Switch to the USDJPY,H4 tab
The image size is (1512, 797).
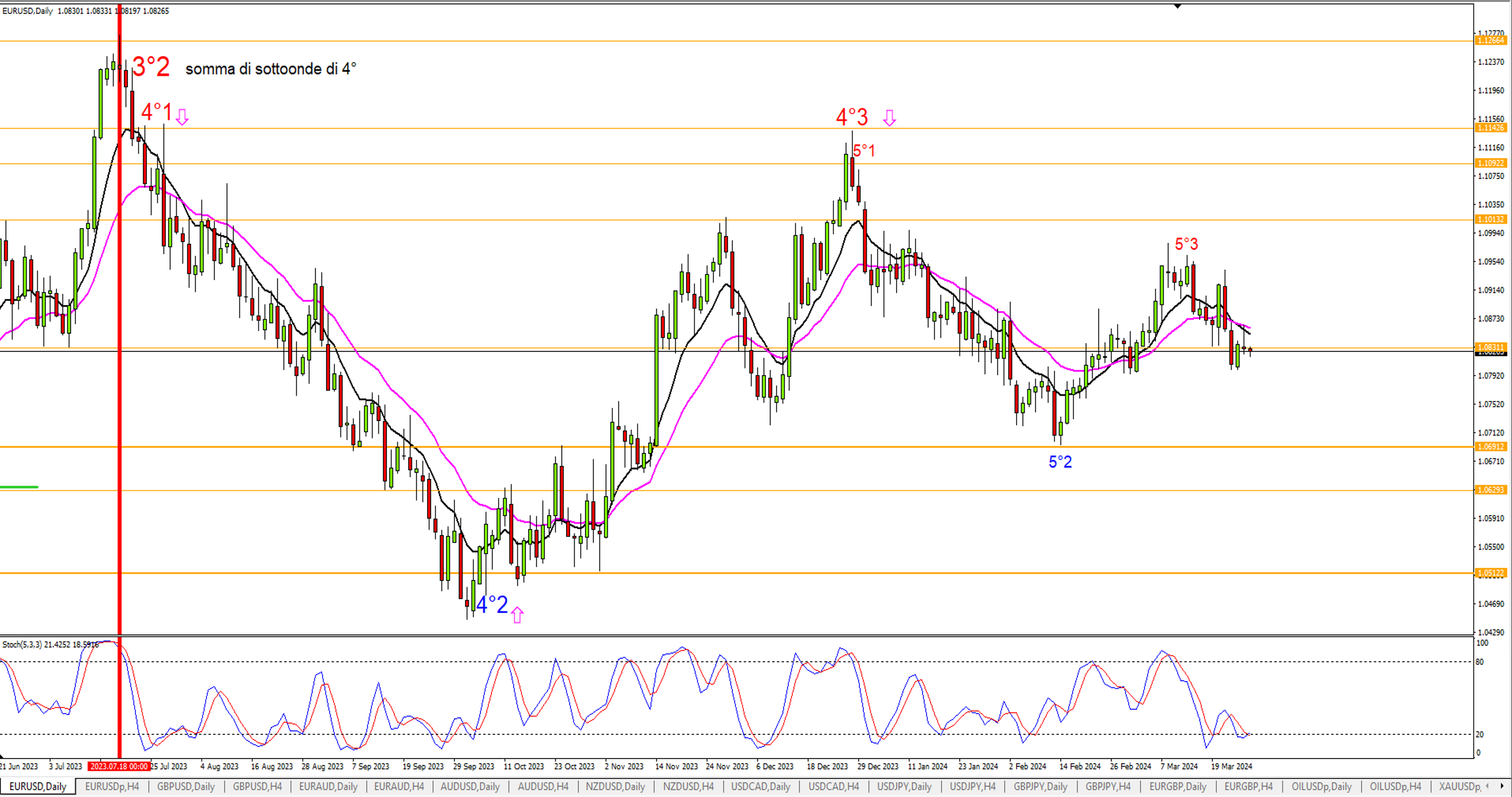(972, 787)
